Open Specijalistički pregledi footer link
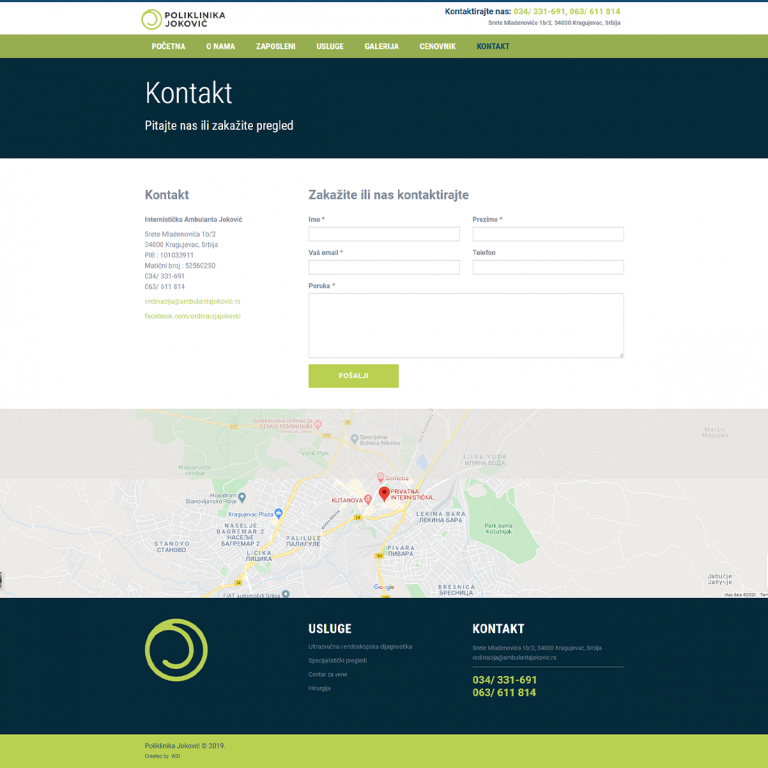The height and width of the screenshot is (768, 768). (337, 661)
